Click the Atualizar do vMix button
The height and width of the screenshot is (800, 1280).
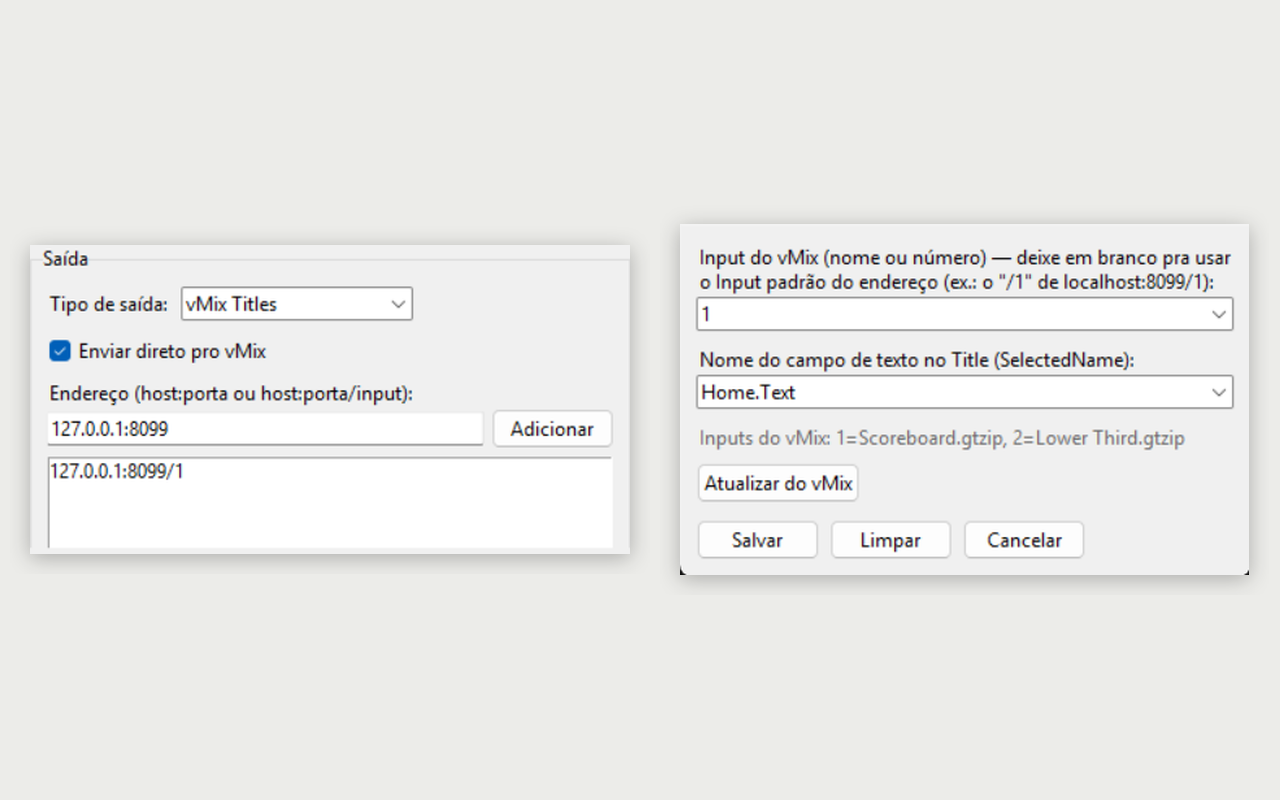[x=778, y=483]
